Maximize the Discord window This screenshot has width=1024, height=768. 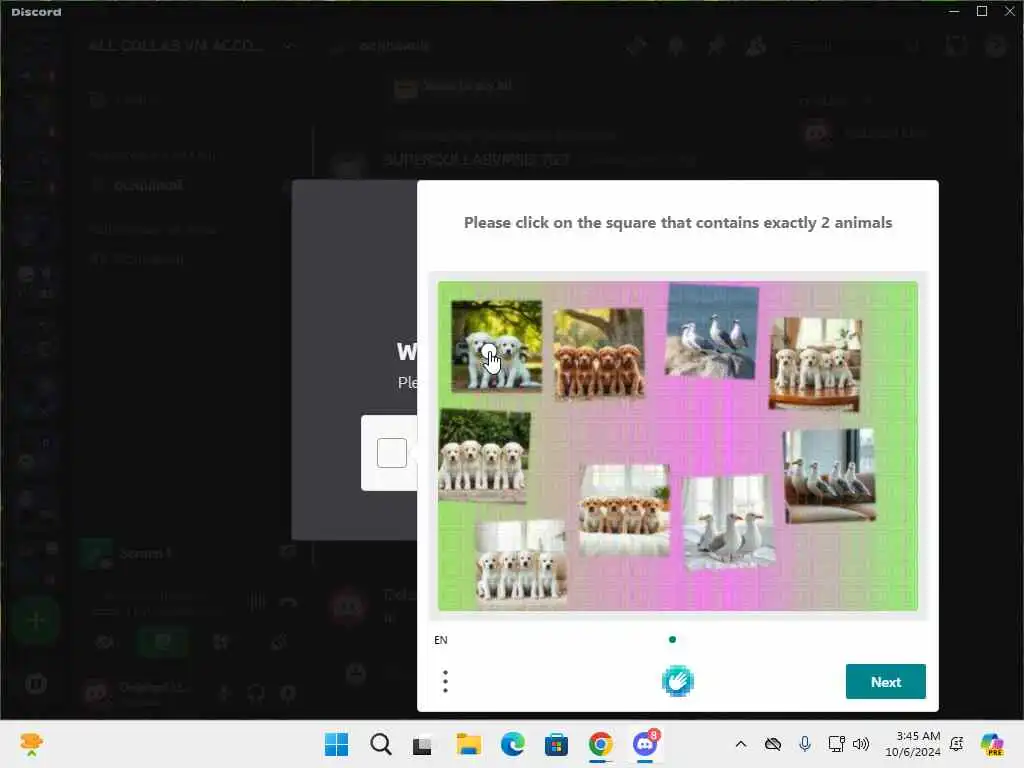pos(982,11)
